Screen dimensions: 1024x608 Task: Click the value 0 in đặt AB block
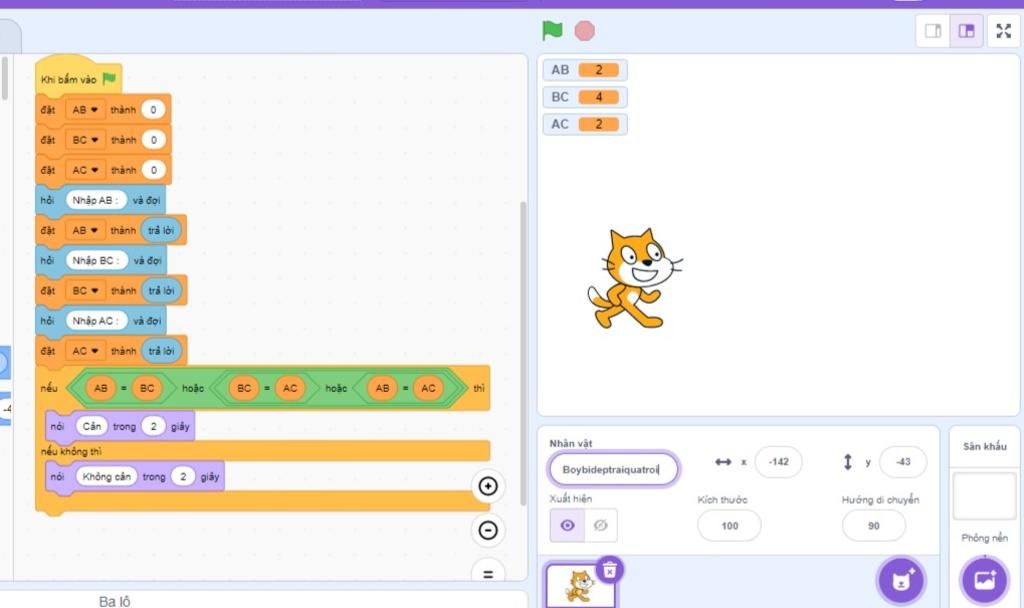pos(153,110)
